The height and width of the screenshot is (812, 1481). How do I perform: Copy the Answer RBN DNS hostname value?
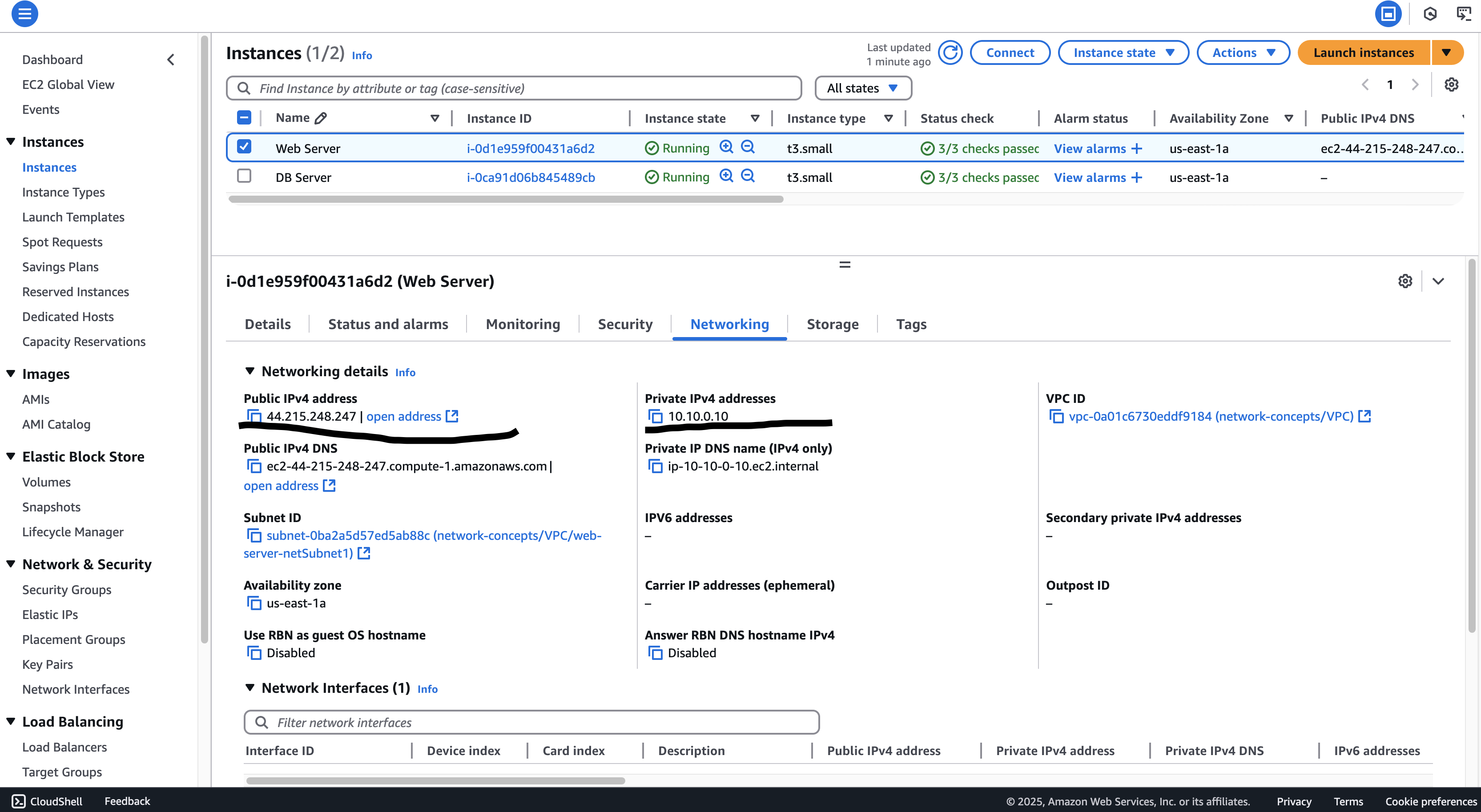coord(655,653)
